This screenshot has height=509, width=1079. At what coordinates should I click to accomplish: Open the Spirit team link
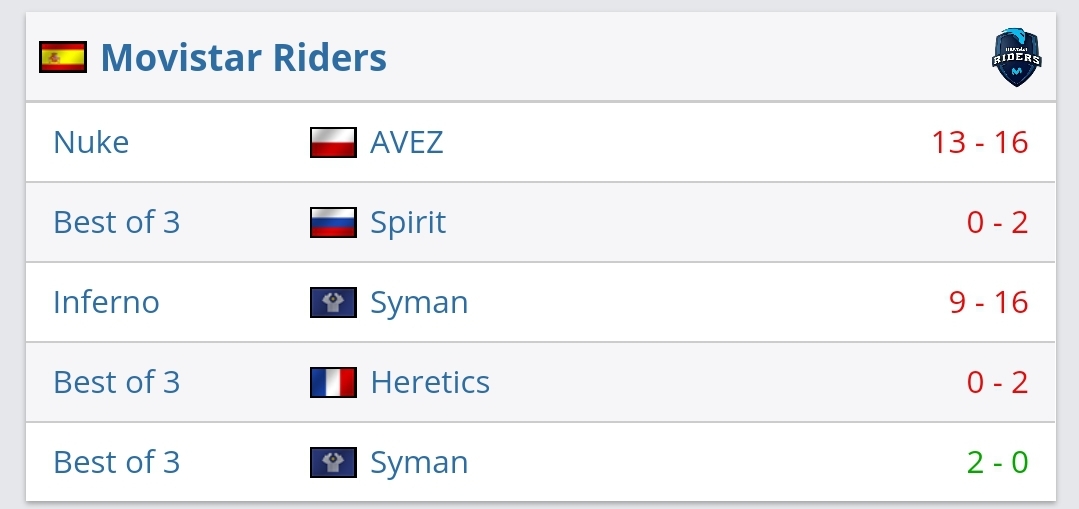click(408, 222)
